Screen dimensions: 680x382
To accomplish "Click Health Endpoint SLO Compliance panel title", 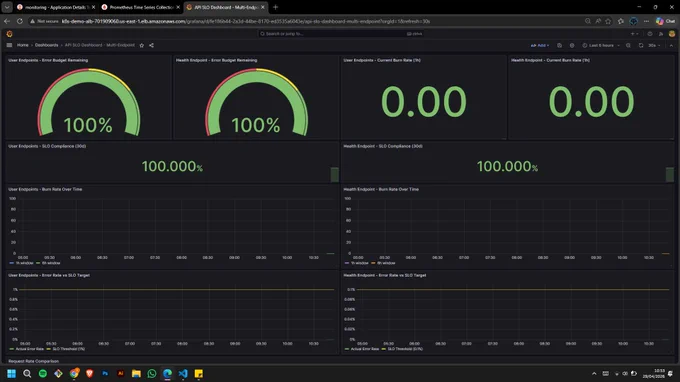I will pyautogui.click(x=383, y=146).
